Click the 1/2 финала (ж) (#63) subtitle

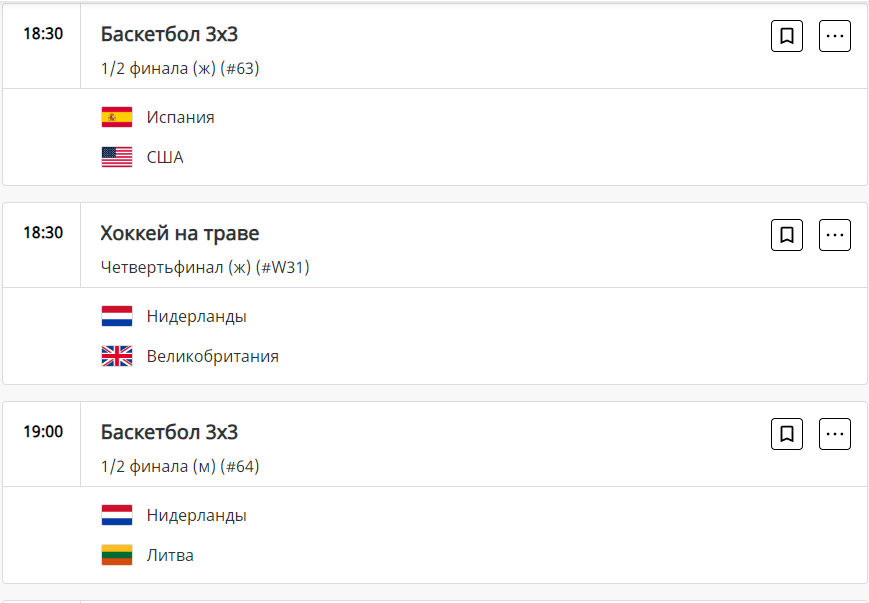pos(180,68)
